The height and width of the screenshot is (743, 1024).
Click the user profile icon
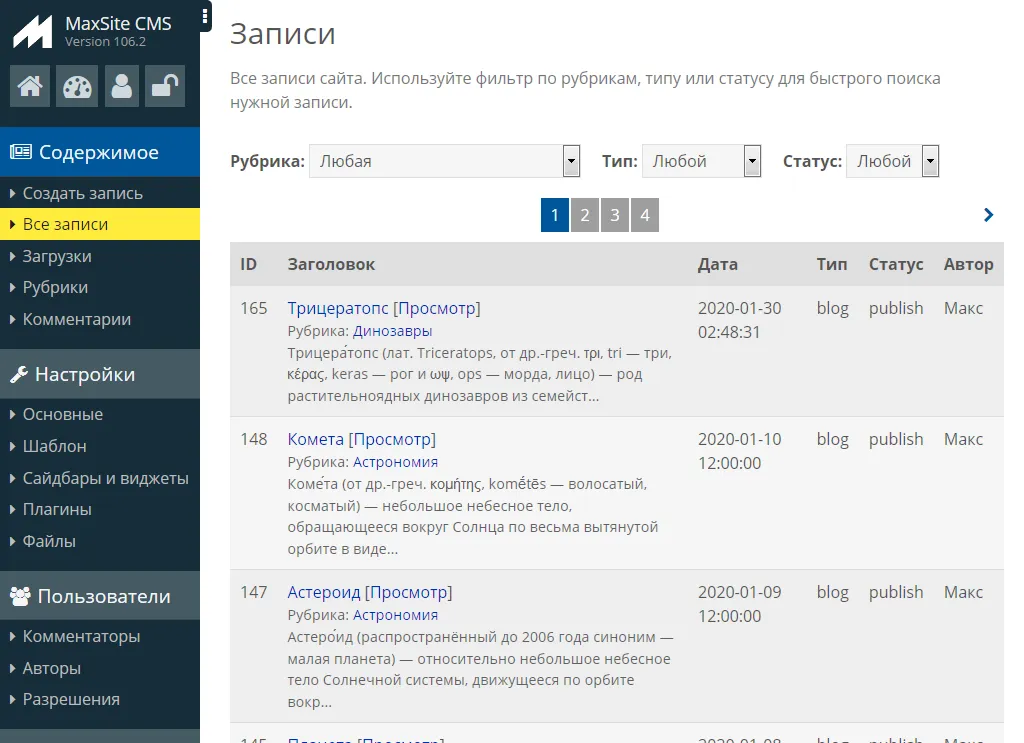pos(122,87)
